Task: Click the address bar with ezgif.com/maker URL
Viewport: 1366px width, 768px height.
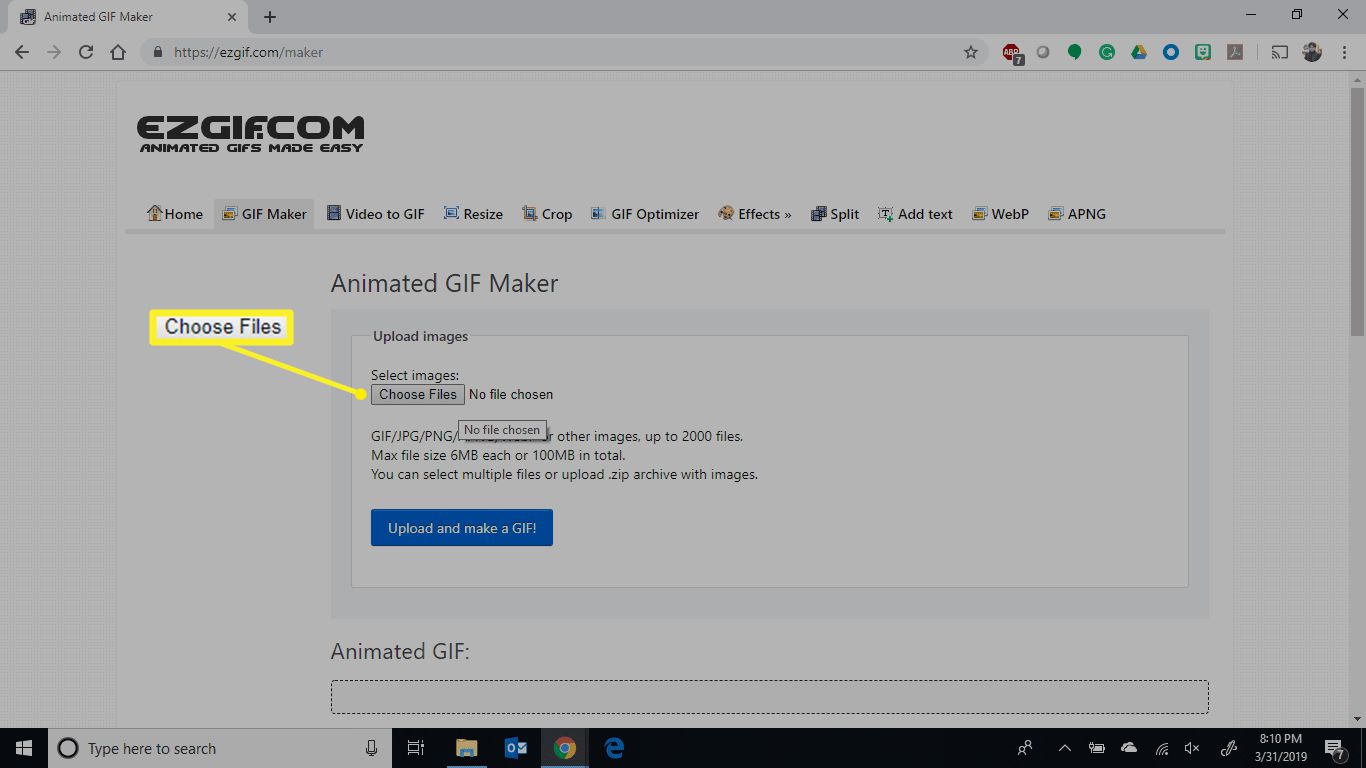Action: [x=565, y=52]
